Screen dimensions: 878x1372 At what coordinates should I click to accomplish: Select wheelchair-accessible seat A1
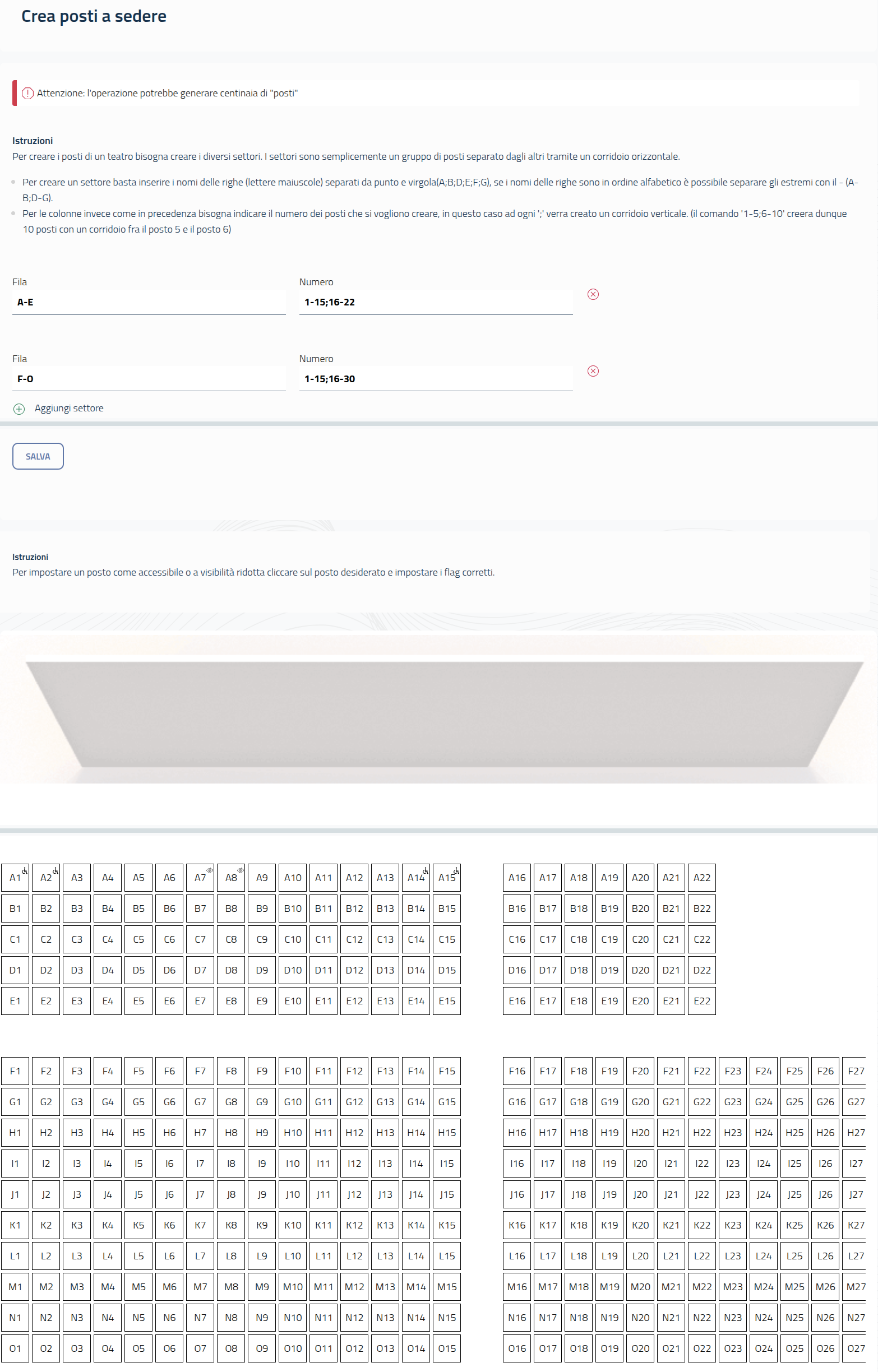pos(15,878)
